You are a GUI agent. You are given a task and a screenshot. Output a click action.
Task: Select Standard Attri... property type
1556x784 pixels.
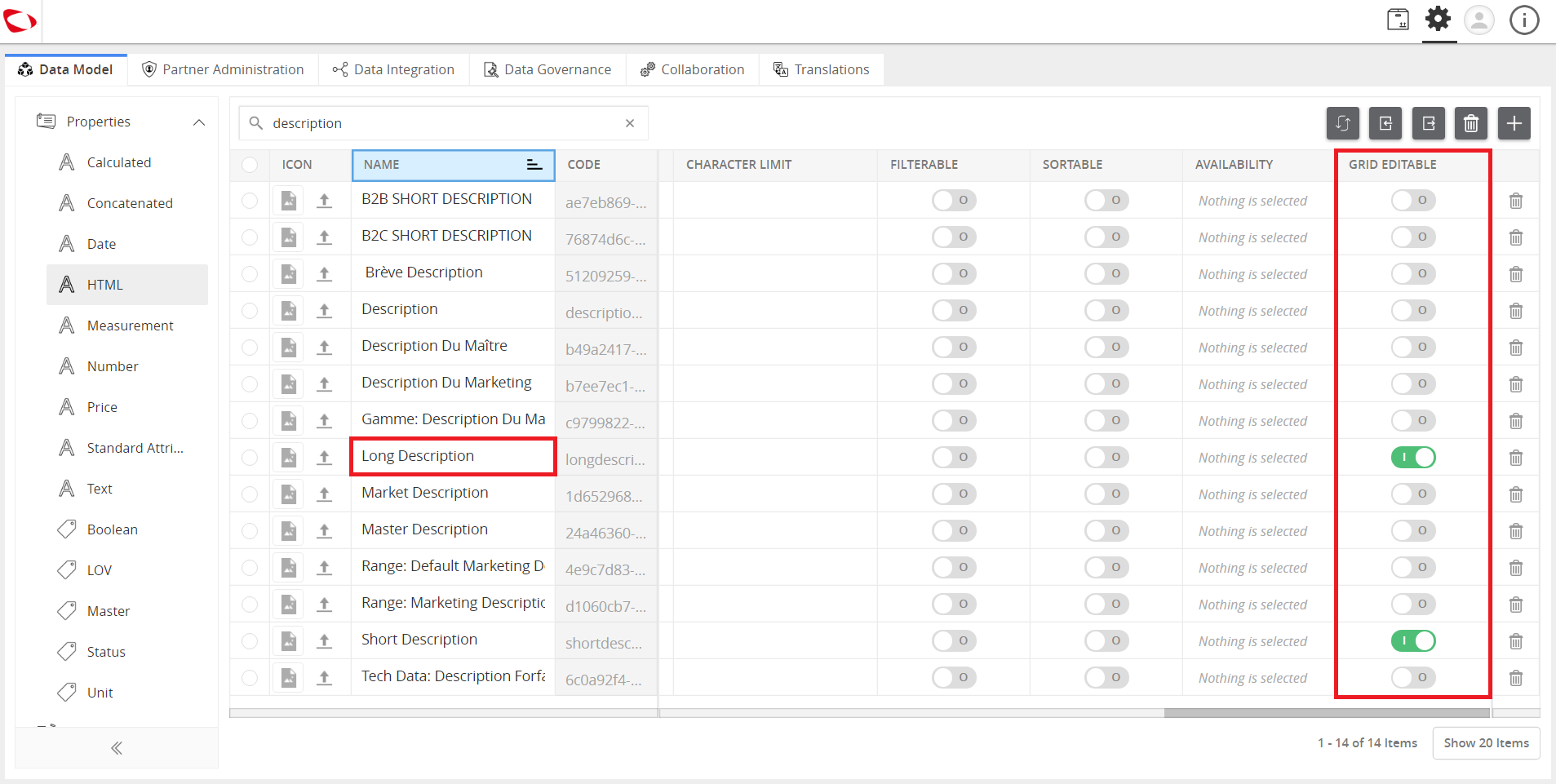click(x=127, y=448)
